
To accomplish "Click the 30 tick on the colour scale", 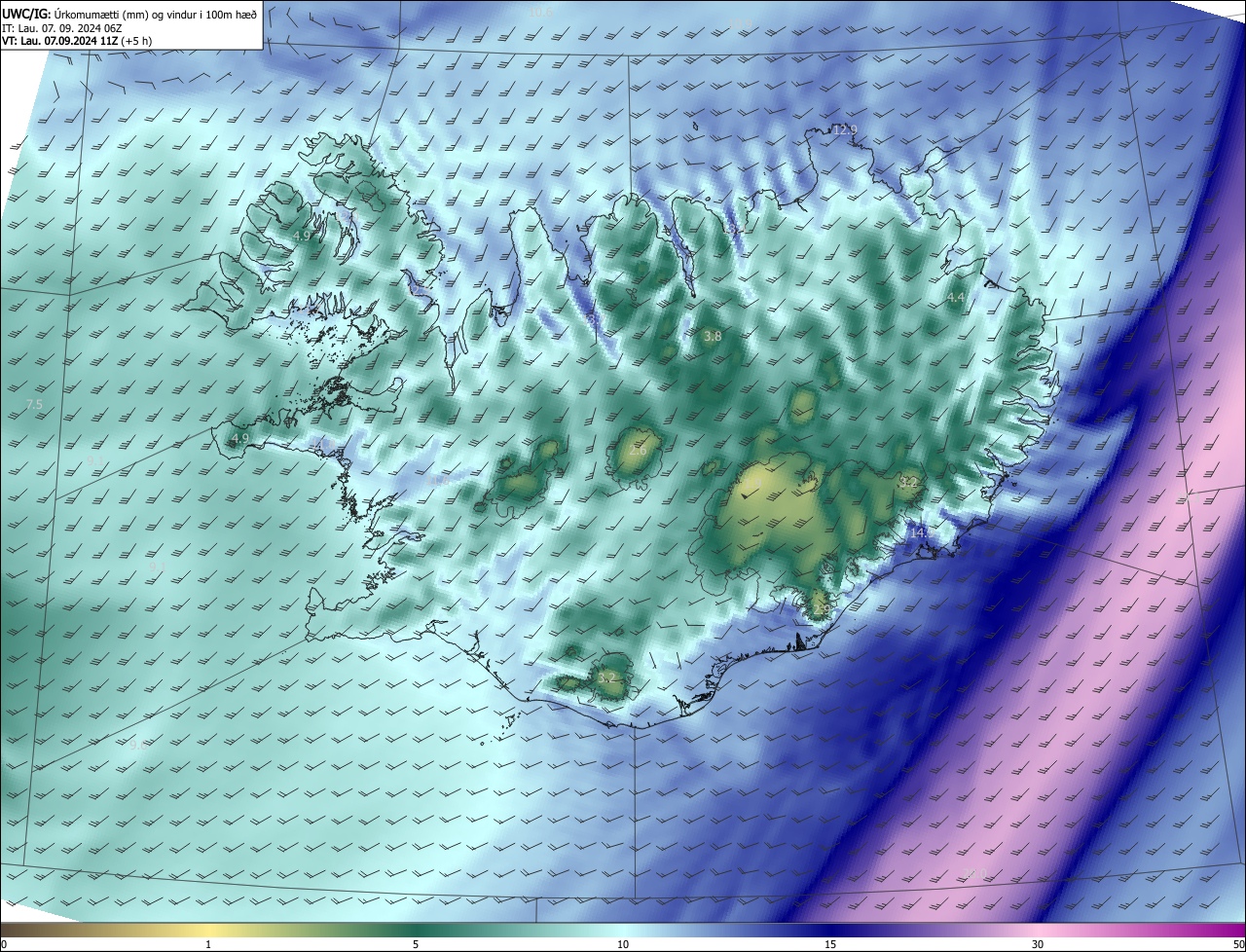I will point(1038,944).
